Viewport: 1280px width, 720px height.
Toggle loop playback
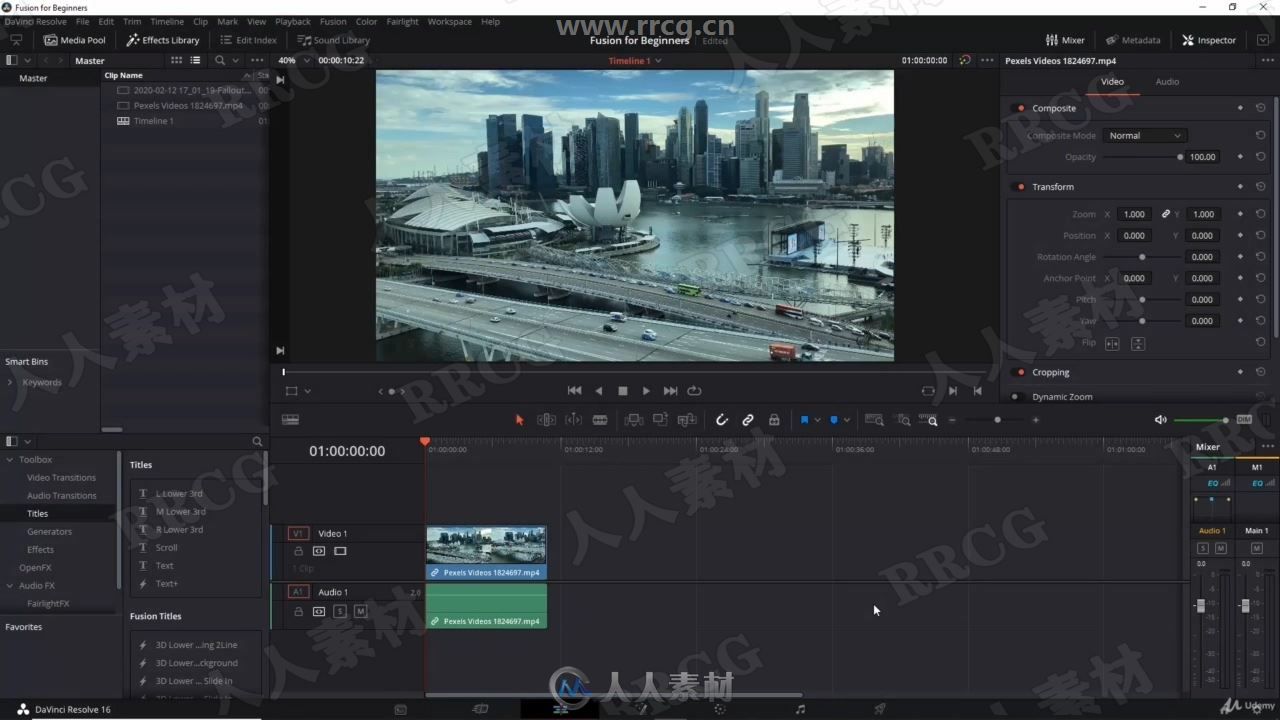pyautogui.click(x=694, y=391)
